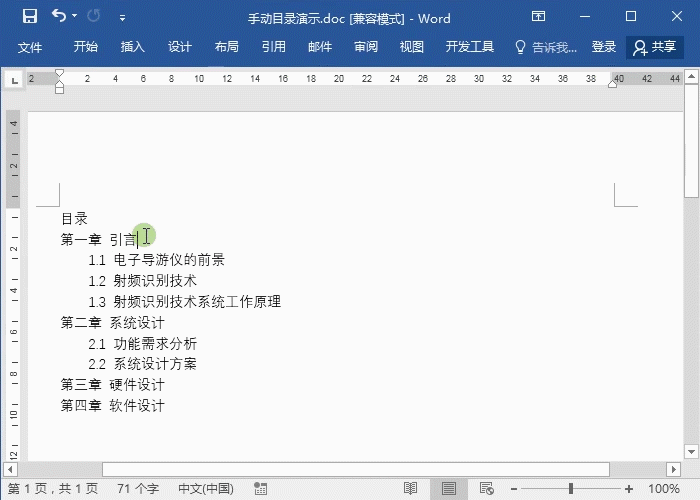Screen dimensions: 700x500
Task: Select the 引用 ribbon tab
Action: click(273, 46)
